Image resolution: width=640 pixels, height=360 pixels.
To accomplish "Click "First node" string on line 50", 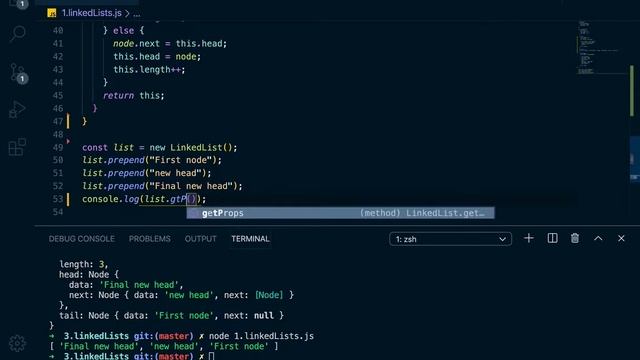I will pos(181,160).
